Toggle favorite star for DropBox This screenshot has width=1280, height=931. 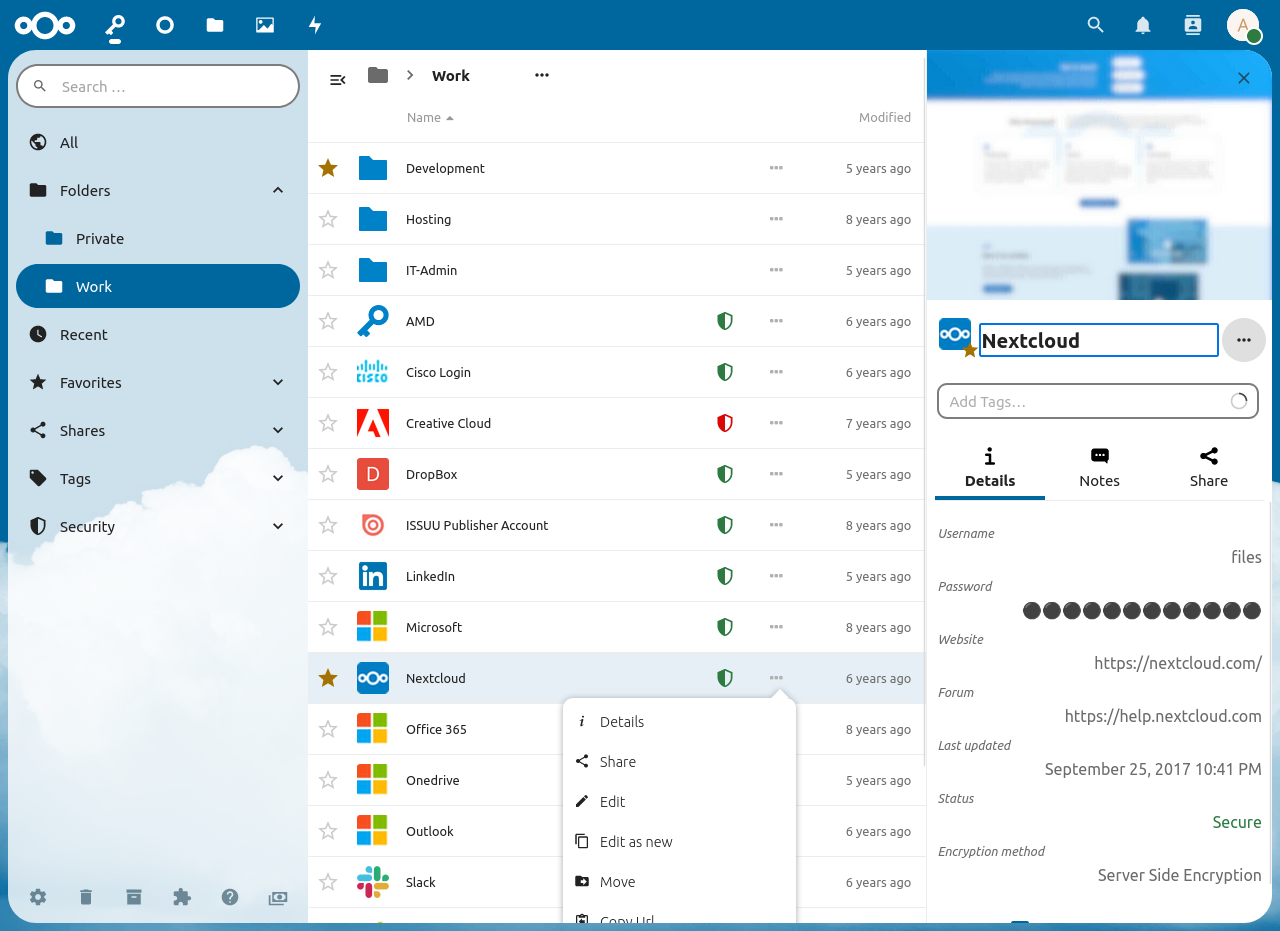click(x=328, y=474)
